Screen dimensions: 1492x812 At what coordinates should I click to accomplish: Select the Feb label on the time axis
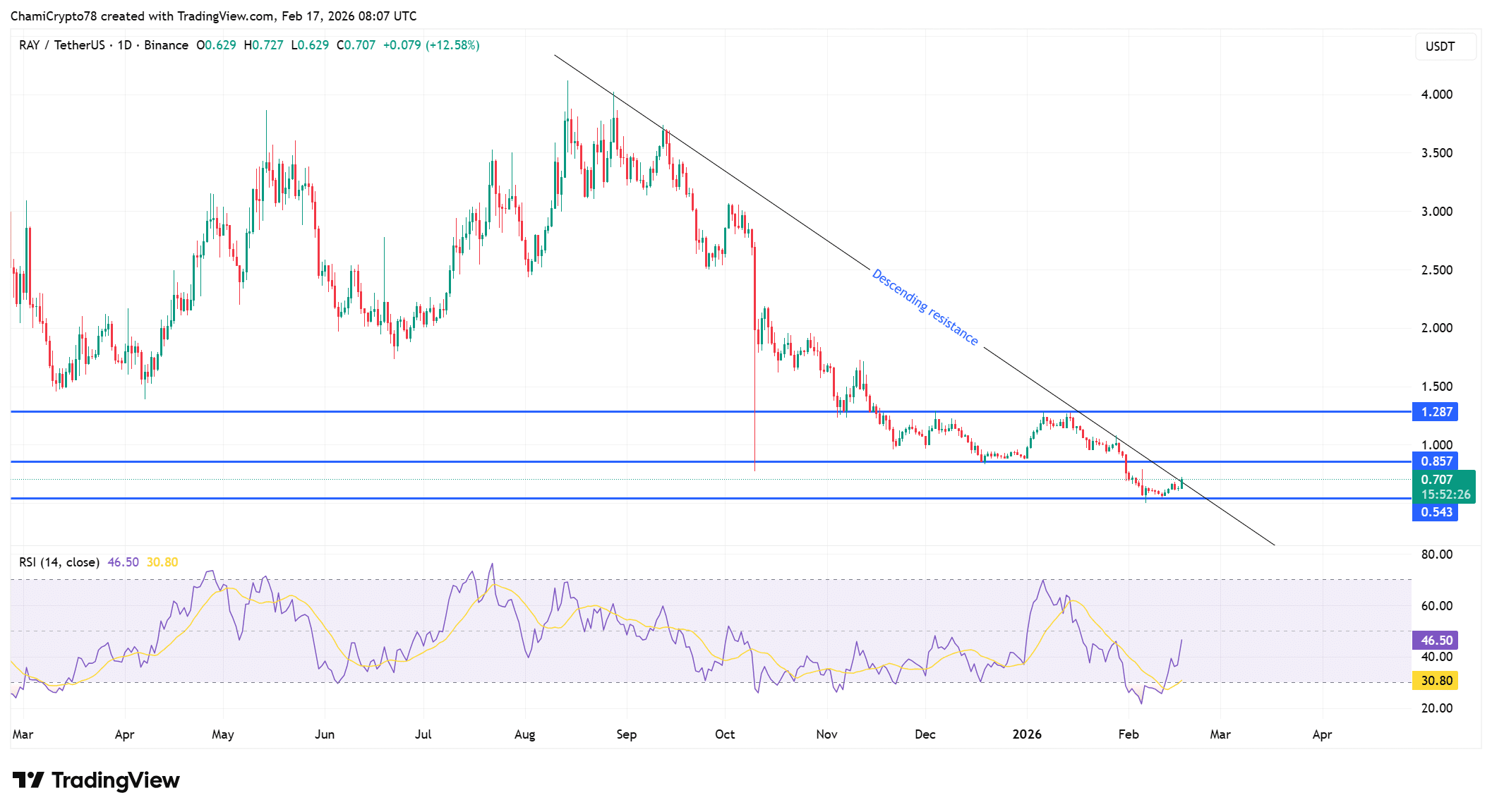pyautogui.click(x=1129, y=734)
